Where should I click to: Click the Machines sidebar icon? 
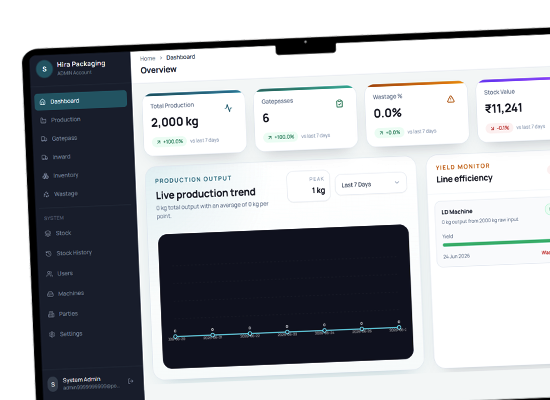click(x=51, y=294)
